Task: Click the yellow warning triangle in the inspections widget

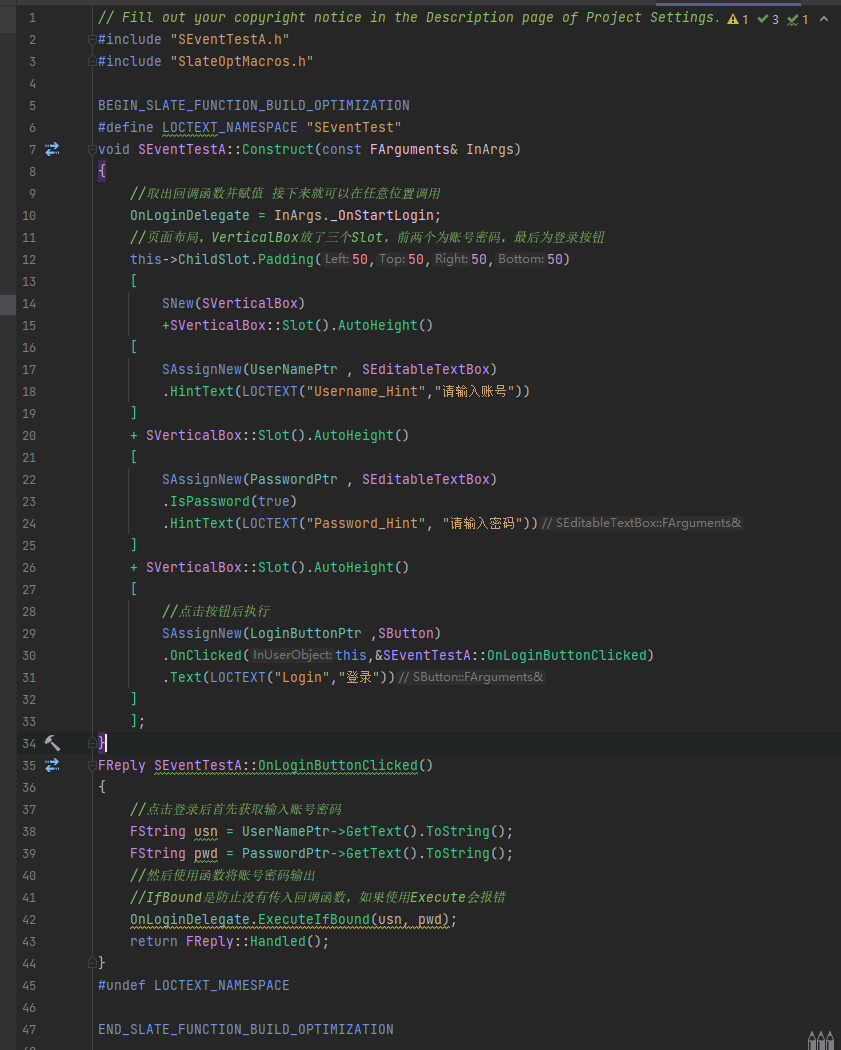Action: coord(732,18)
